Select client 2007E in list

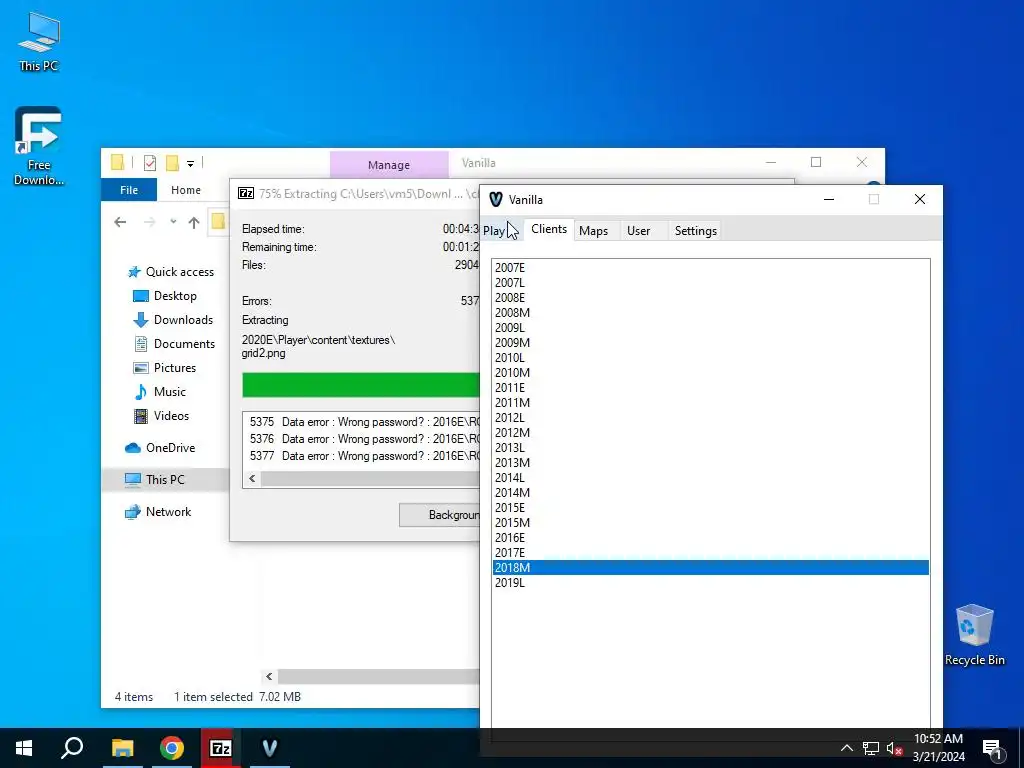pyautogui.click(x=711, y=268)
